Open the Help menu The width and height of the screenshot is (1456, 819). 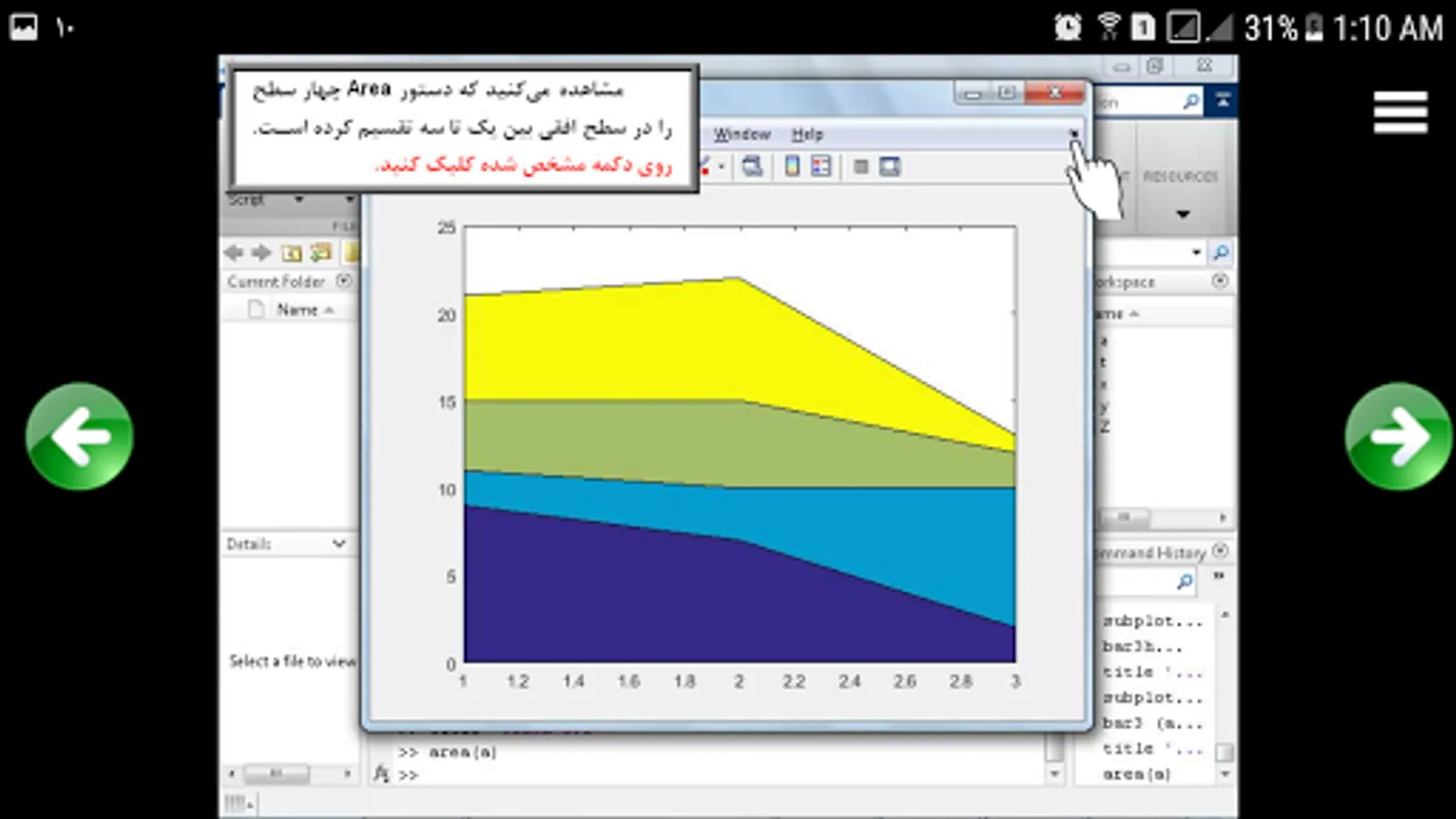[807, 134]
